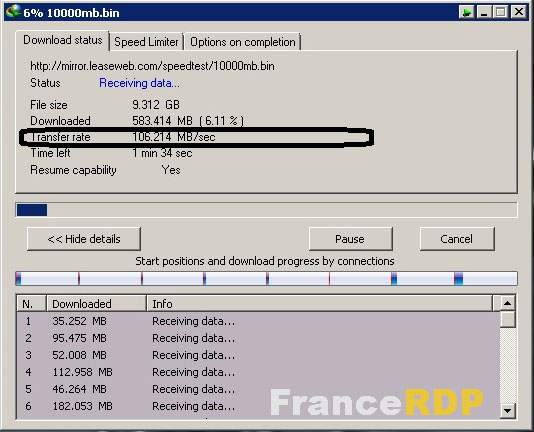The image size is (534, 432).
Task: Open the Options on completion tab
Action: coord(243,42)
